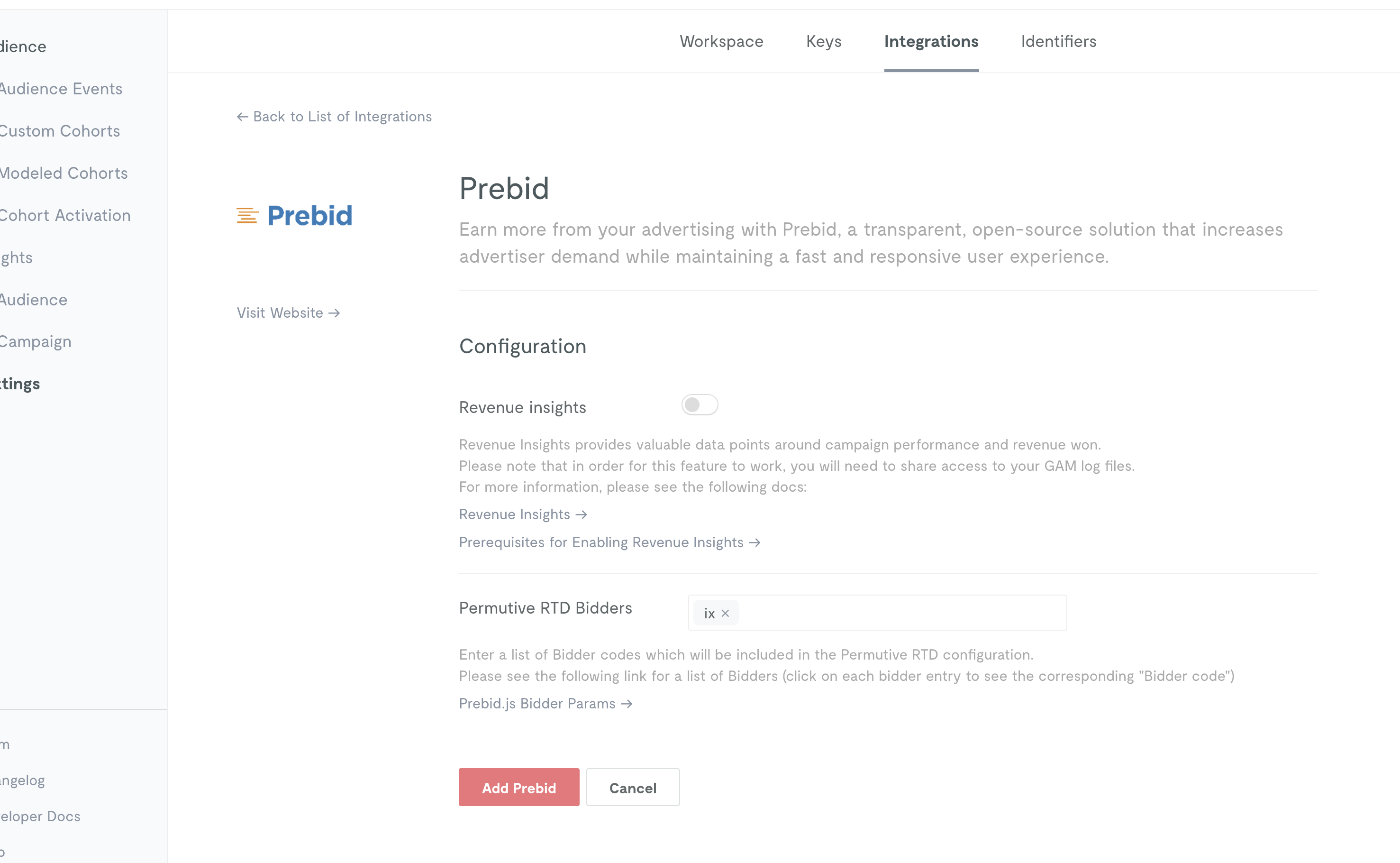Click the arrow after 'Prerequisites for Enabling Revenue Insights'
The width and height of the screenshot is (1400, 863).
tap(755, 542)
